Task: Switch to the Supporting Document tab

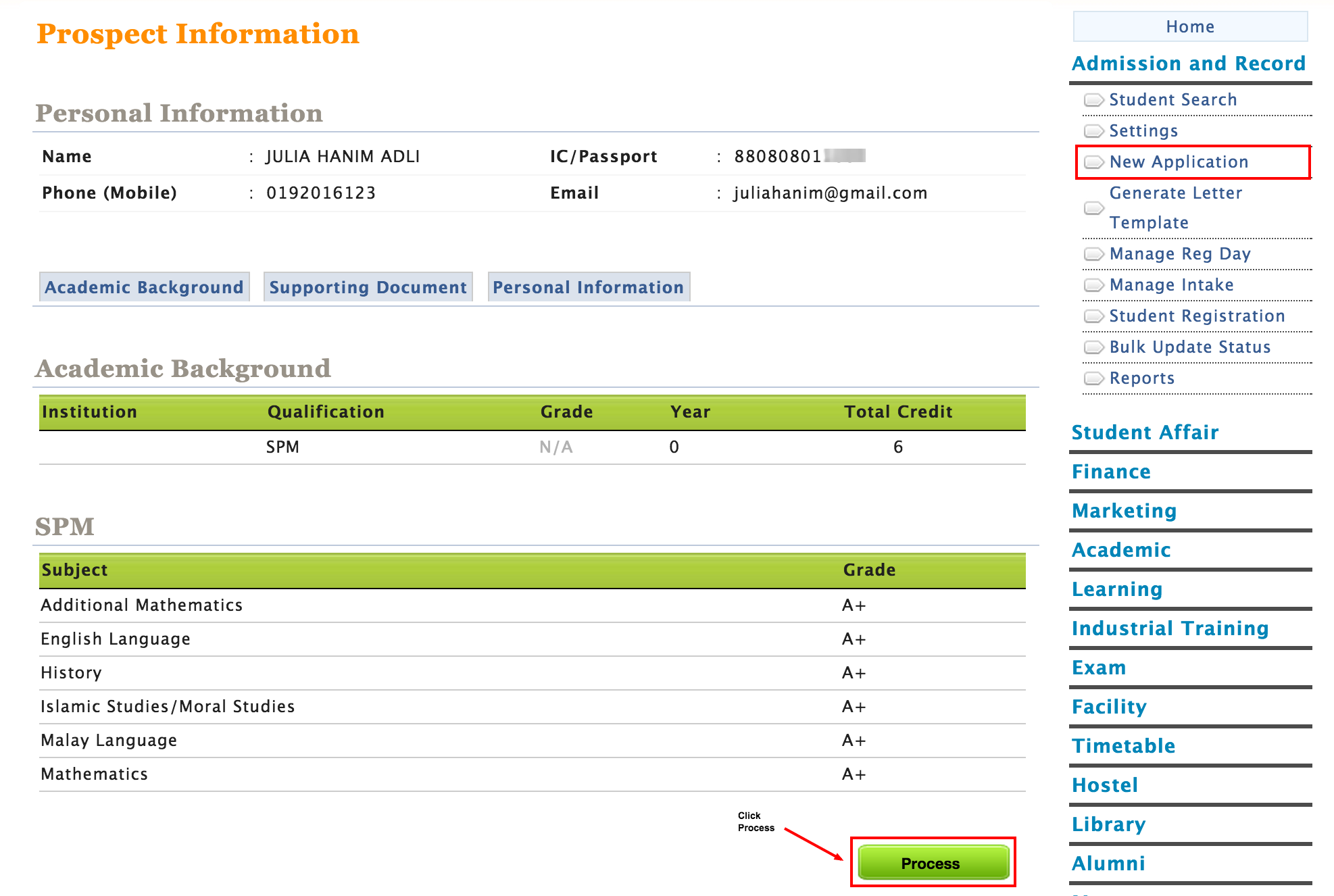Action: (368, 287)
